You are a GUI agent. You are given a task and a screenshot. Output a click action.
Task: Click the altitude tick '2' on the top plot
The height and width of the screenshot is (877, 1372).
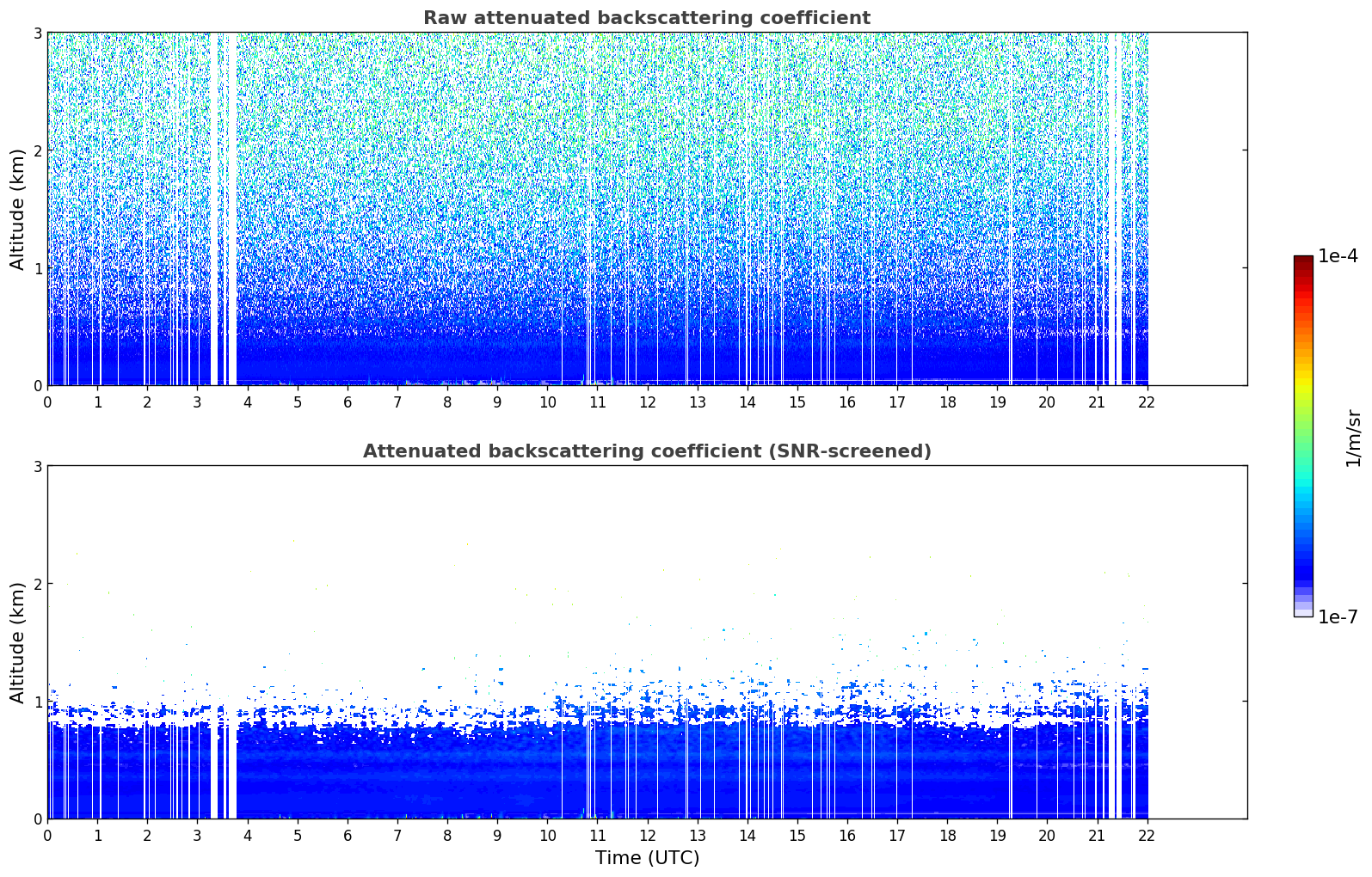38,150
